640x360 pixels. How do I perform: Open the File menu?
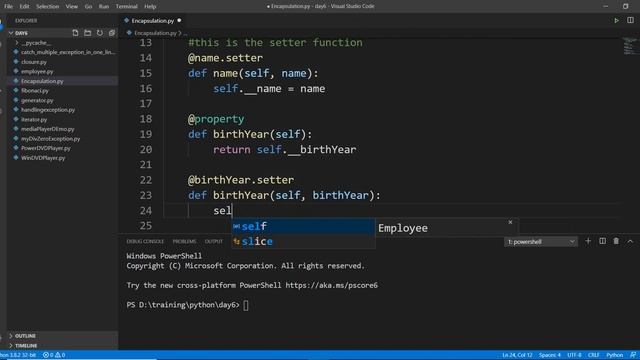click(8, 6)
